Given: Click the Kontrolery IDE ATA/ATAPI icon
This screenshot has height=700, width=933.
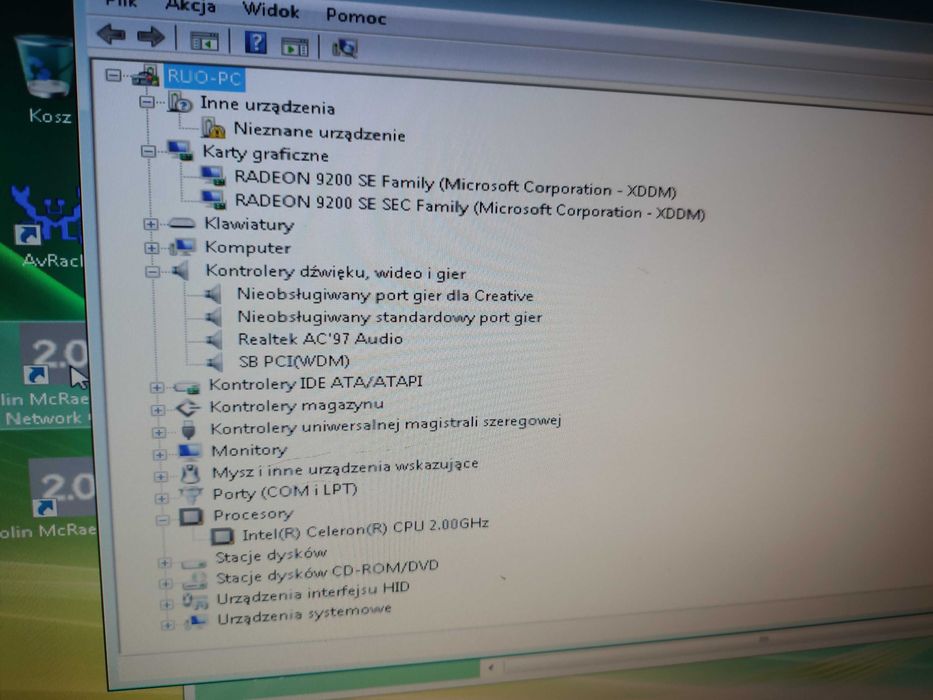Looking at the screenshot, I should coord(187,388).
